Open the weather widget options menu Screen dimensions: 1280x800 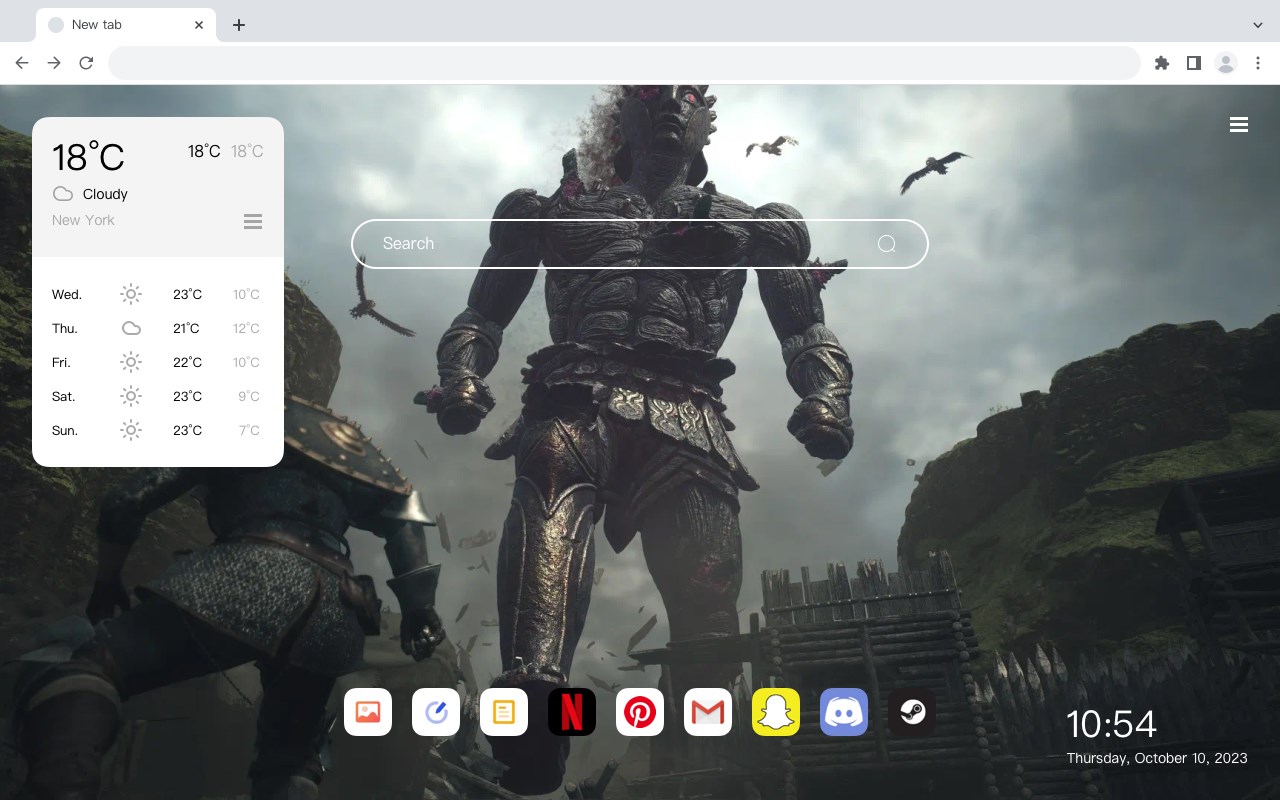pyautogui.click(x=253, y=221)
